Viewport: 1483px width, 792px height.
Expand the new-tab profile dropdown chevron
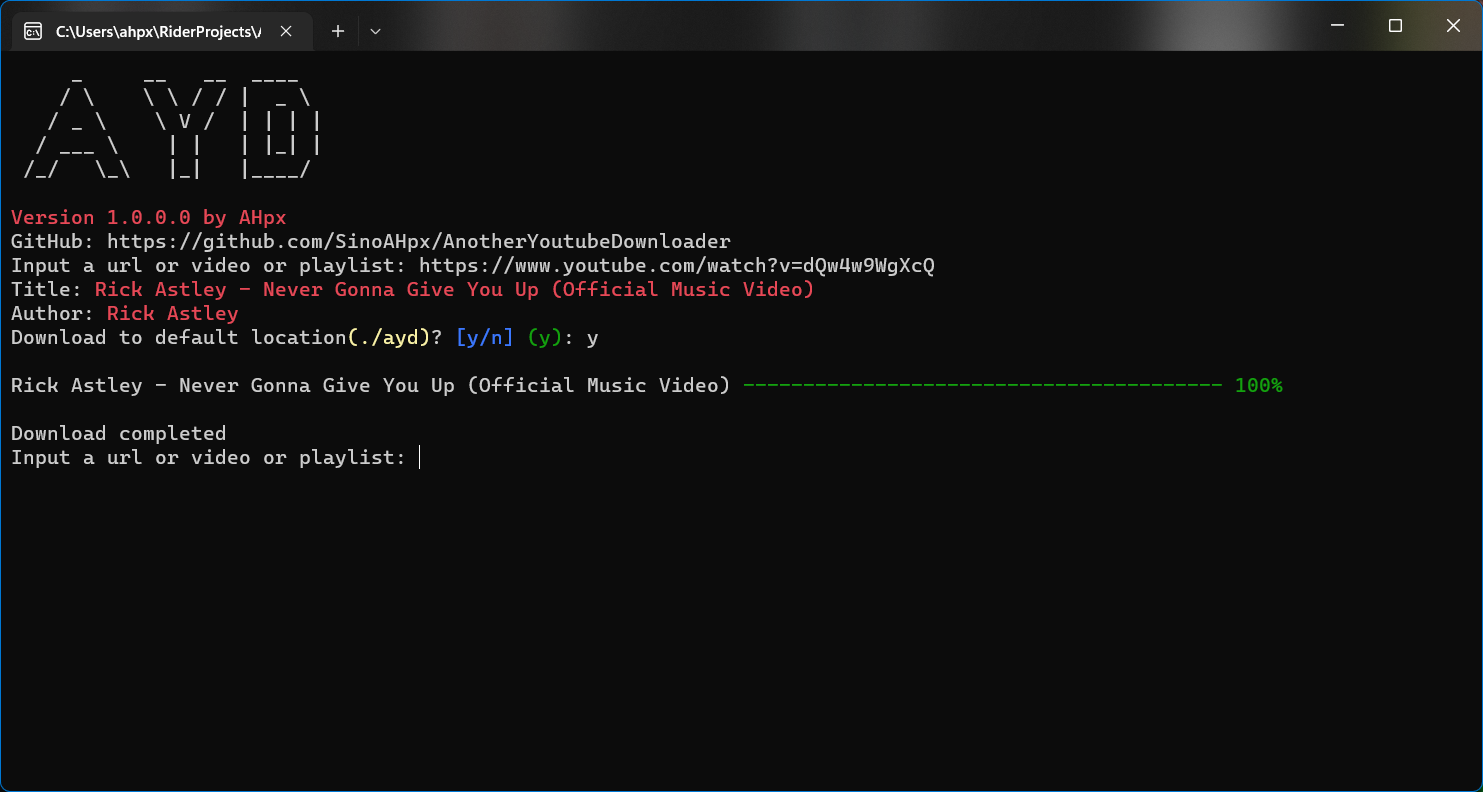click(375, 31)
